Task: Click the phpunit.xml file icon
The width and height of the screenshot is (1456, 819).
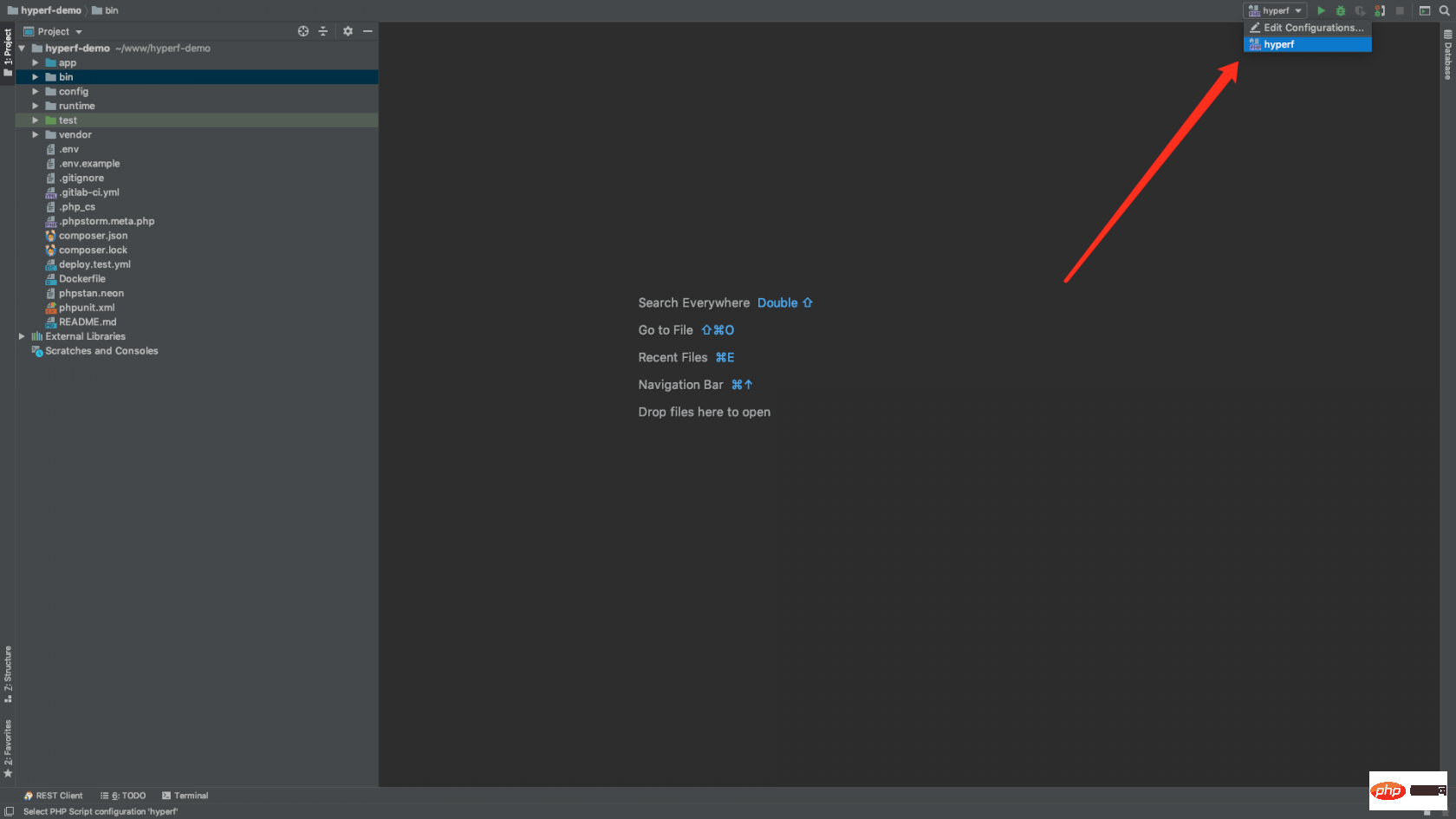Action: click(x=50, y=308)
